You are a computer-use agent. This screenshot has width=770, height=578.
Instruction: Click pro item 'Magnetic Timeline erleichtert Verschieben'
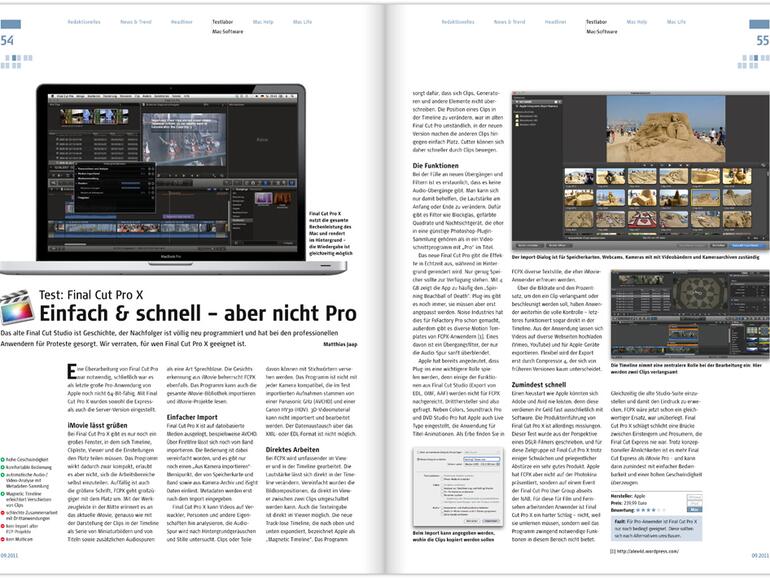coord(28,499)
